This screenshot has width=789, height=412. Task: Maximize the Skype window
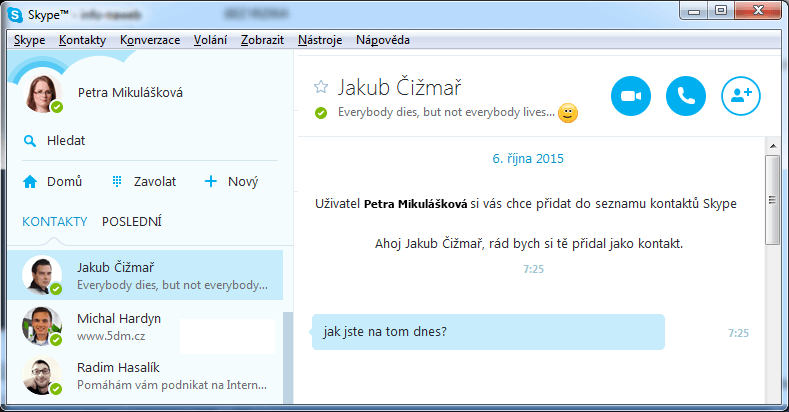721,11
